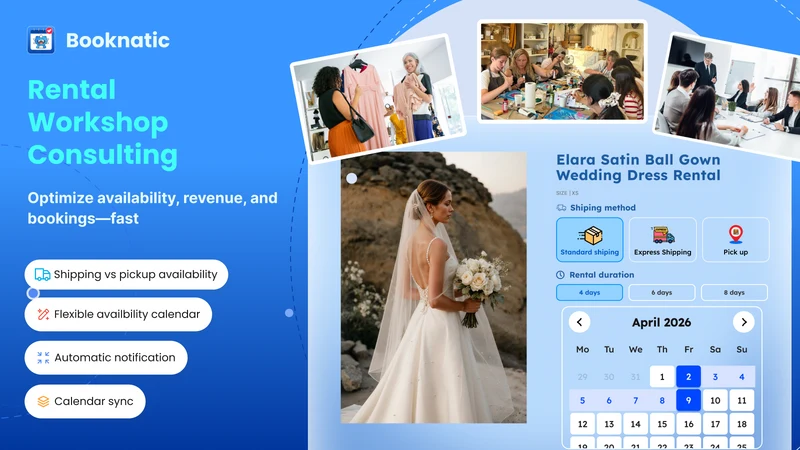Image resolution: width=800 pixels, height=450 pixels.
Task: Open the bride wedding dress product image
Action: pyautogui.click(x=434, y=287)
